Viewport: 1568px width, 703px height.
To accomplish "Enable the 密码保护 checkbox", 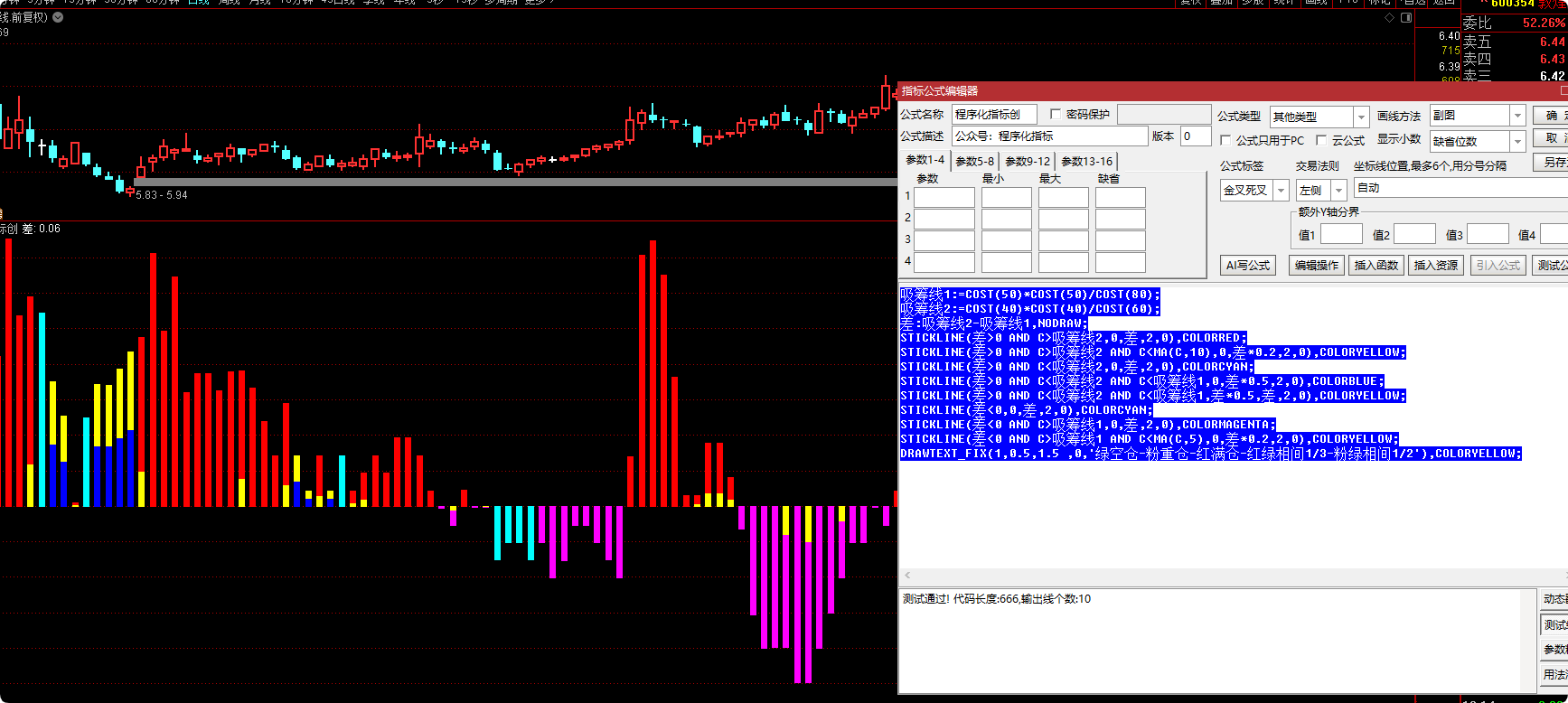I will tap(1056, 114).
